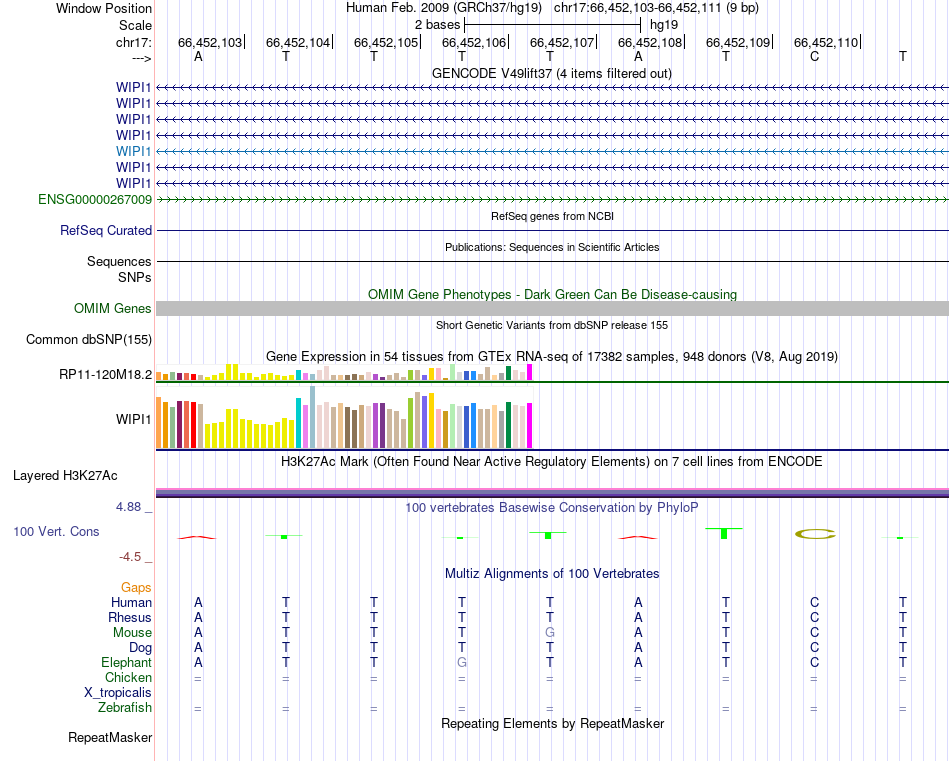Open OMIM Gene Phenotypes track title
950x761 pixels.
552,294
